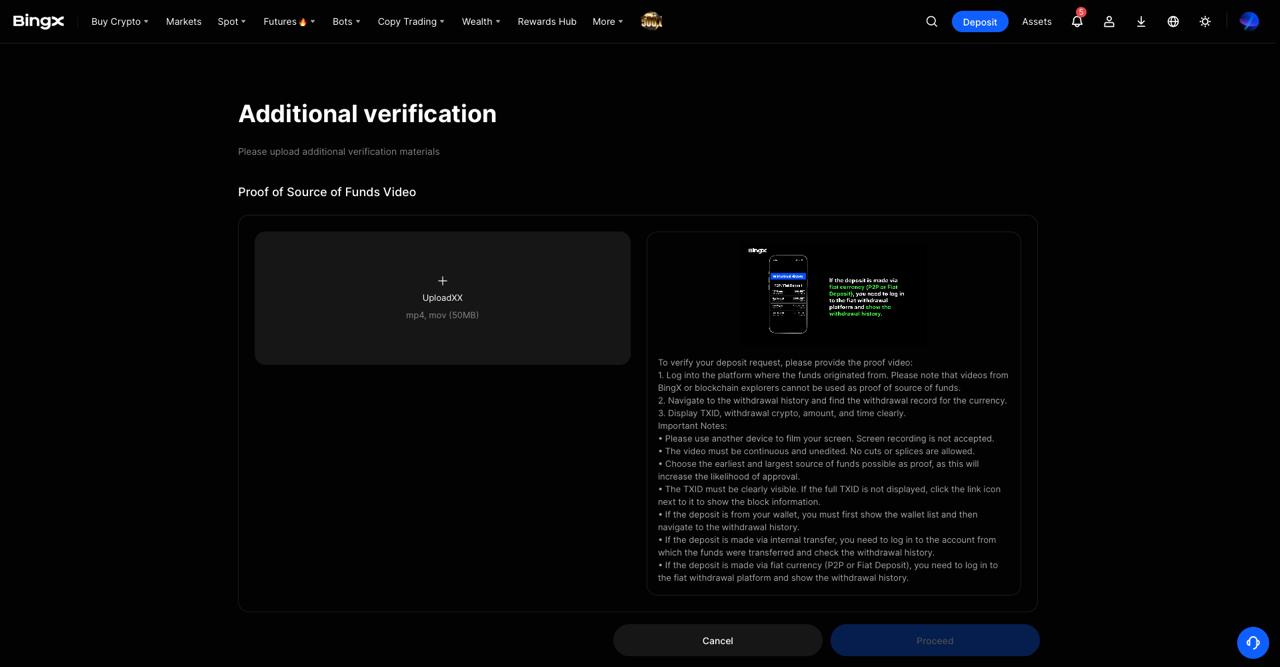The image size is (1280, 667).
Task: Click the Additional verification heading
Action: tap(367, 114)
